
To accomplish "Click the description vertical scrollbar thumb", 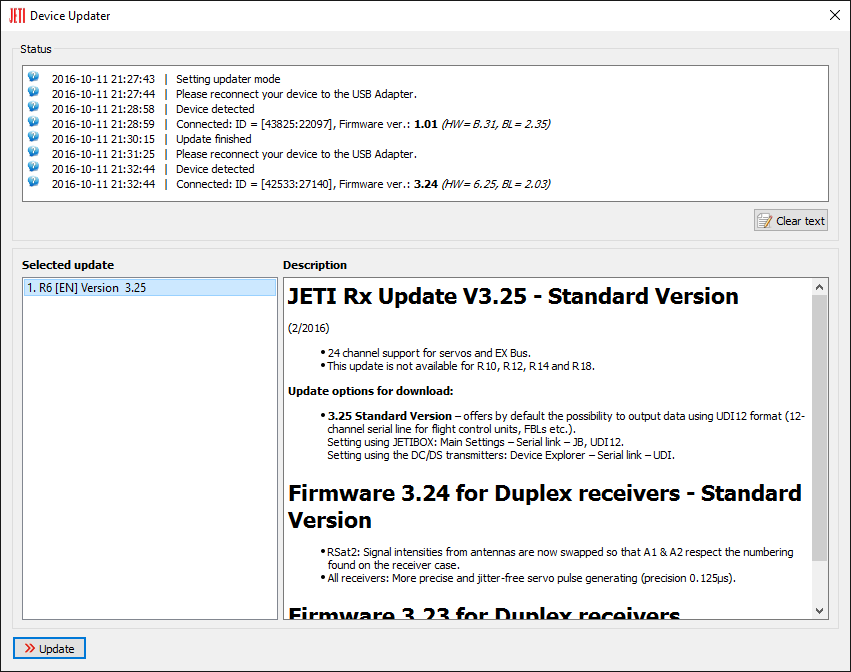I will tap(820, 428).
